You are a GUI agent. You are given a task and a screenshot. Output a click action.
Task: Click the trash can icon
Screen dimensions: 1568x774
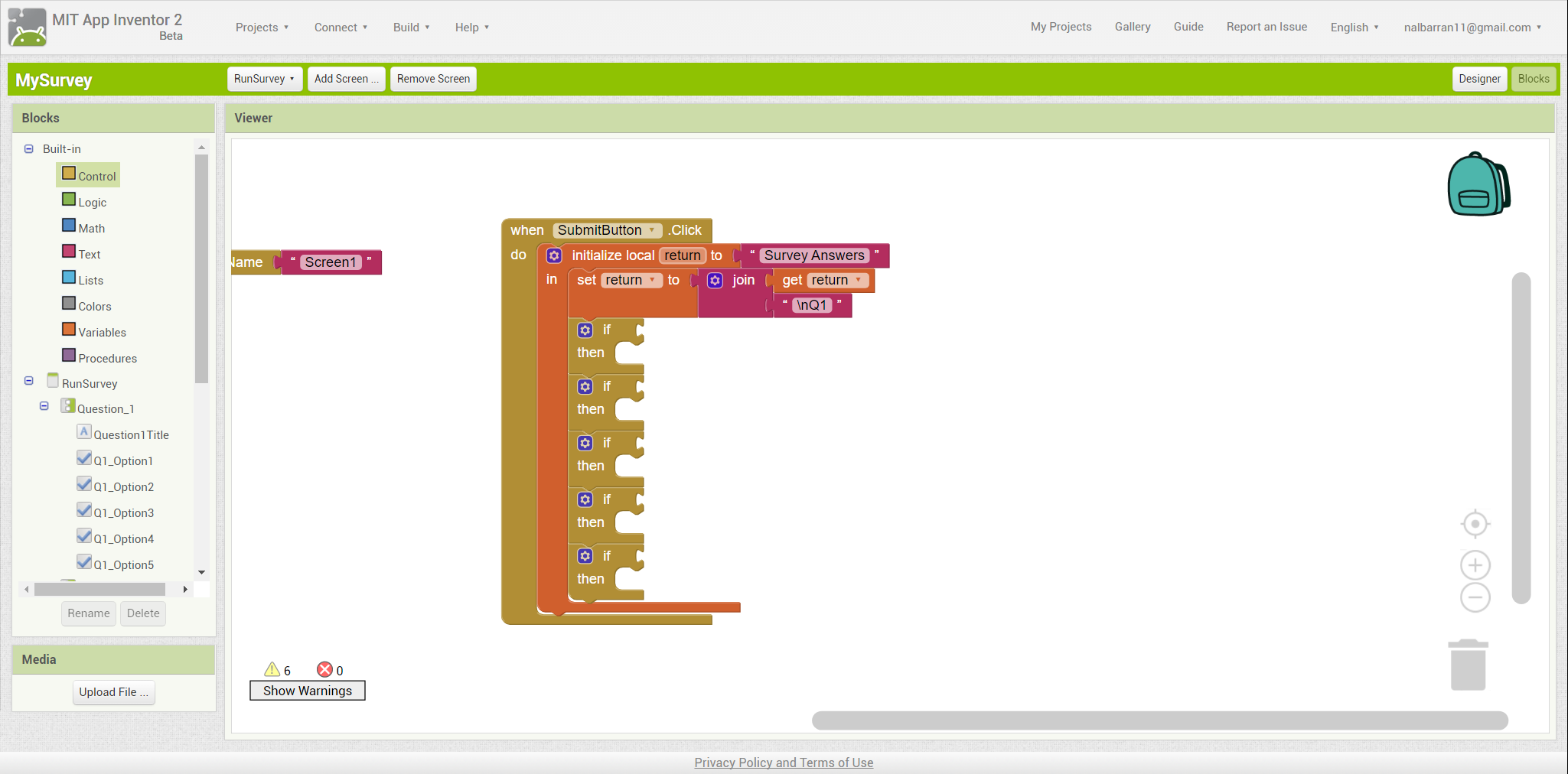(1468, 665)
